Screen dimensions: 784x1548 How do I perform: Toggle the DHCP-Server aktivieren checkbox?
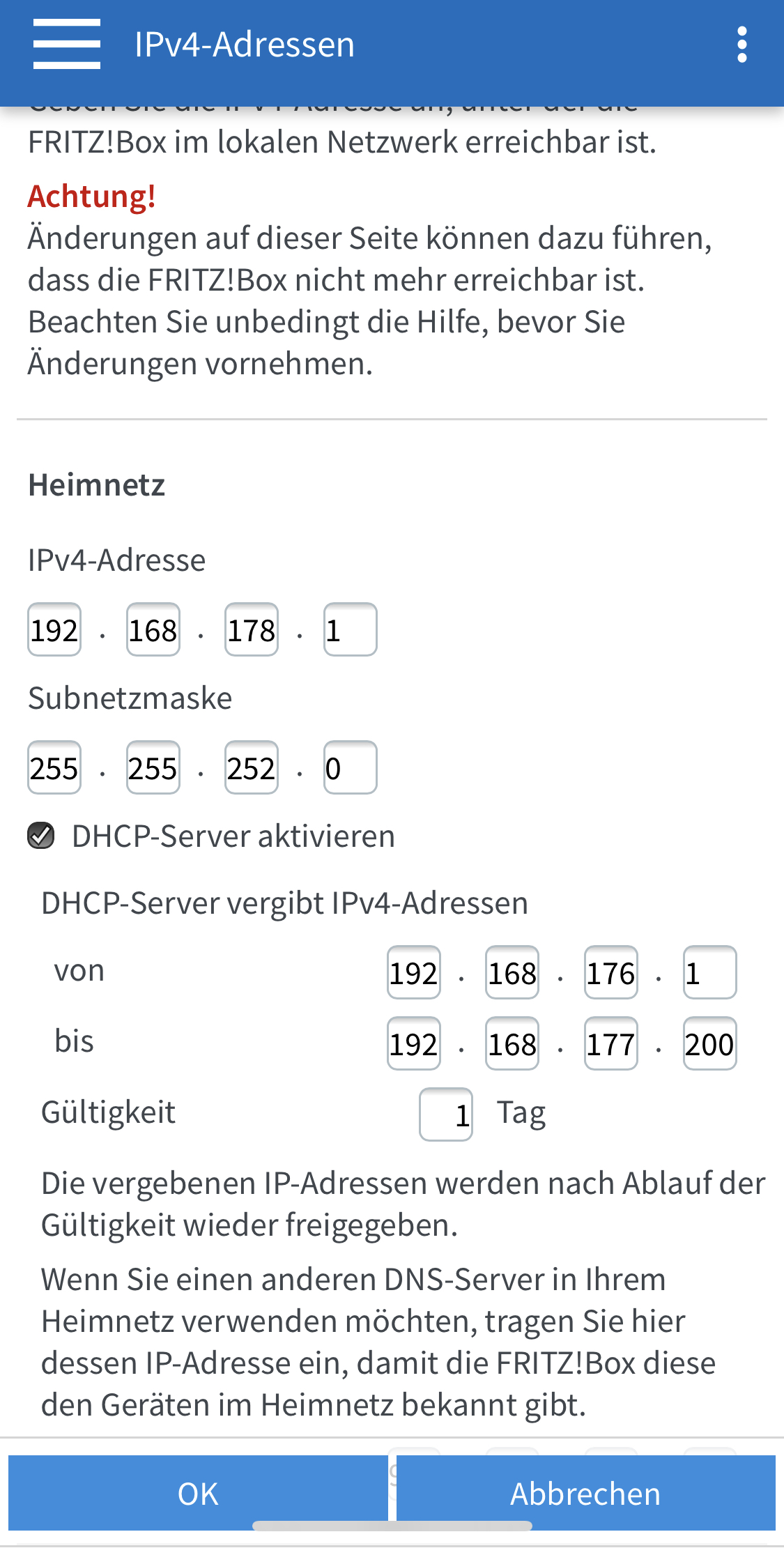41,835
